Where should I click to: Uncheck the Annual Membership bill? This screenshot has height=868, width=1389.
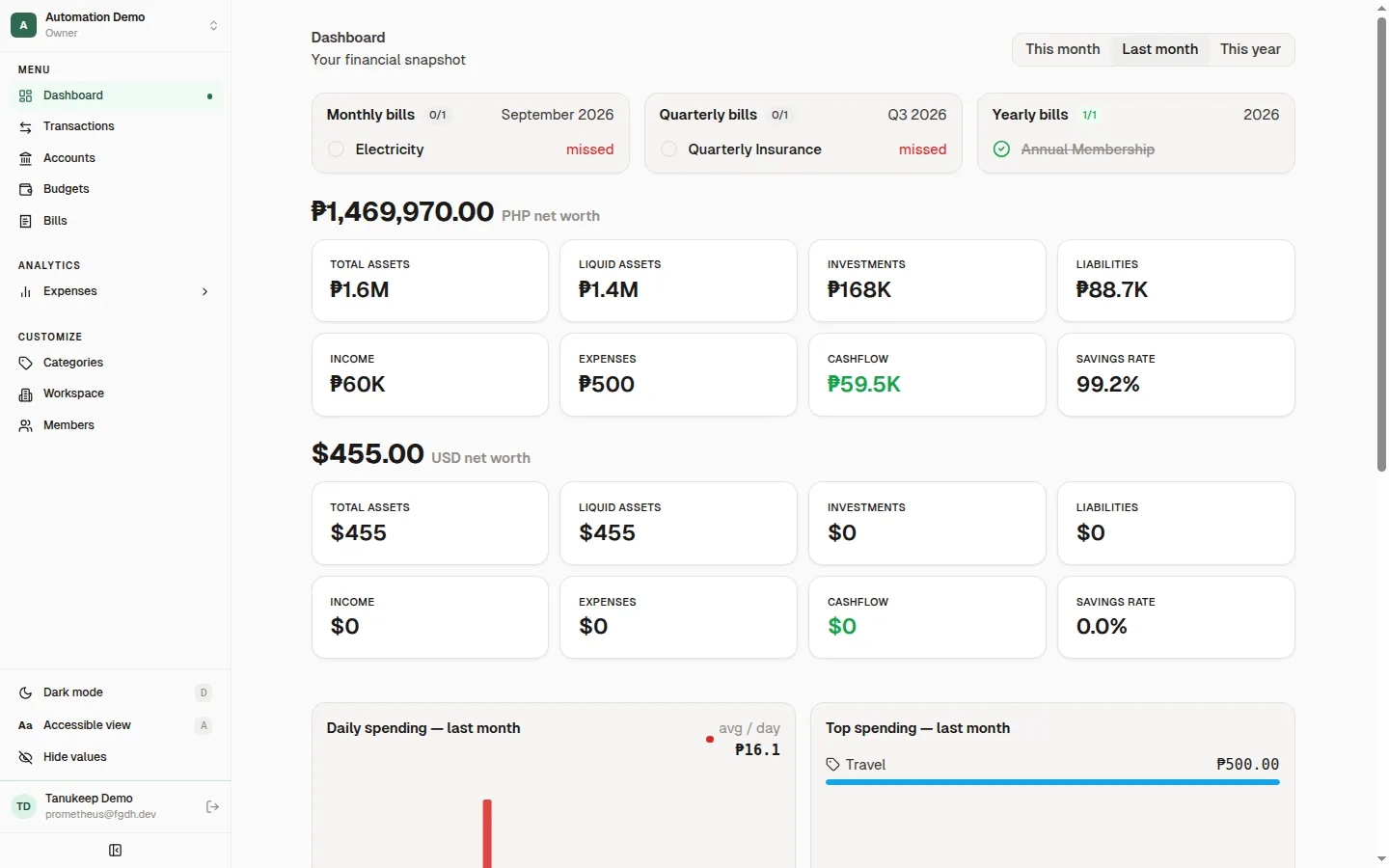tap(1001, 149)
